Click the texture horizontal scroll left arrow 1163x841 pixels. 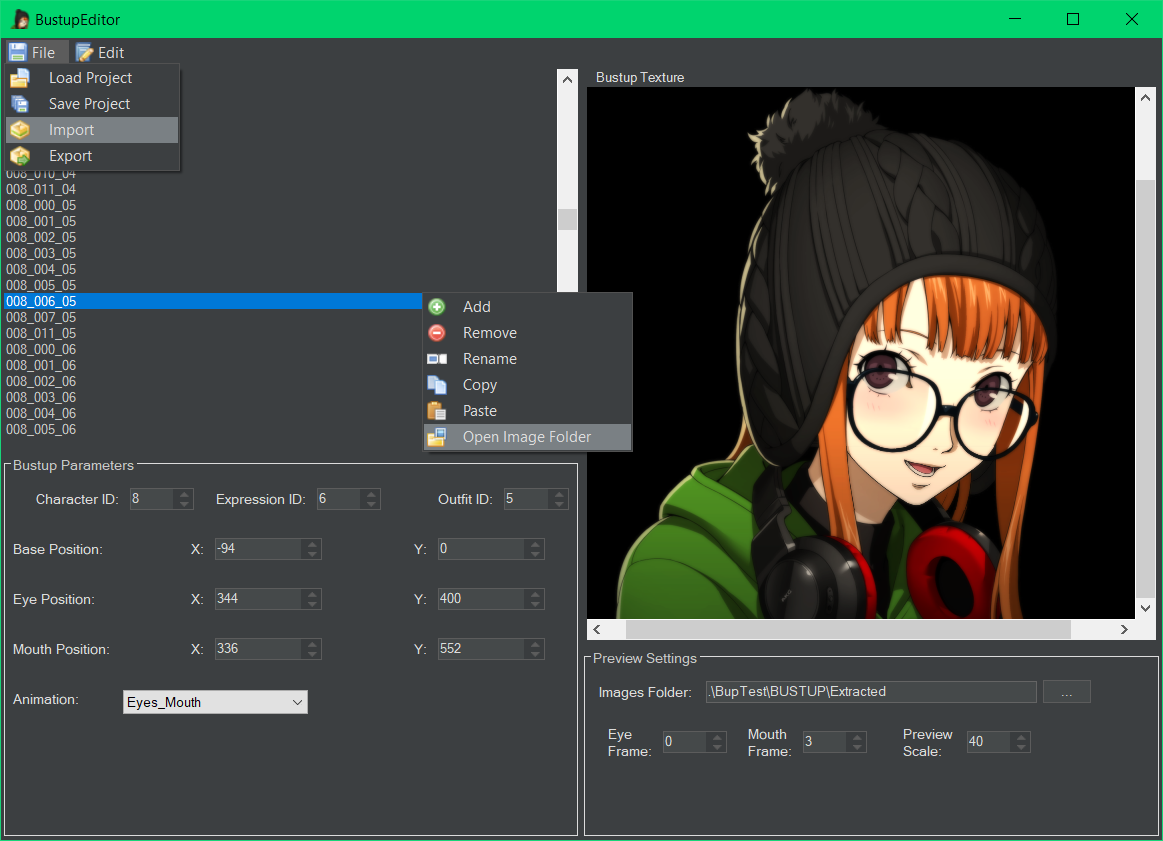point(597,630)
